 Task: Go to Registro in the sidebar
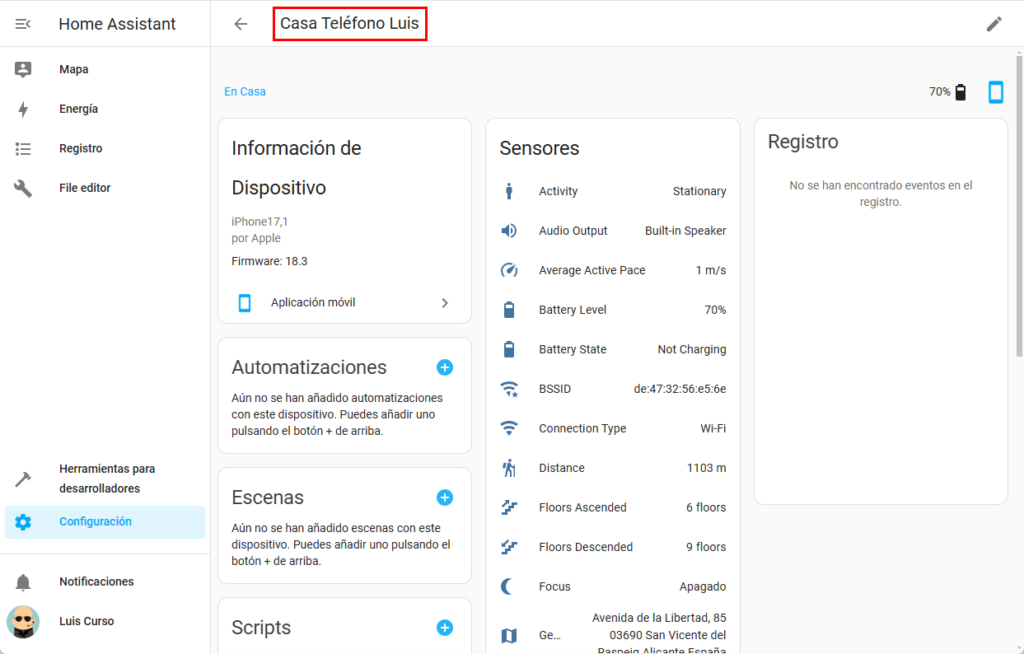point(80,148)
